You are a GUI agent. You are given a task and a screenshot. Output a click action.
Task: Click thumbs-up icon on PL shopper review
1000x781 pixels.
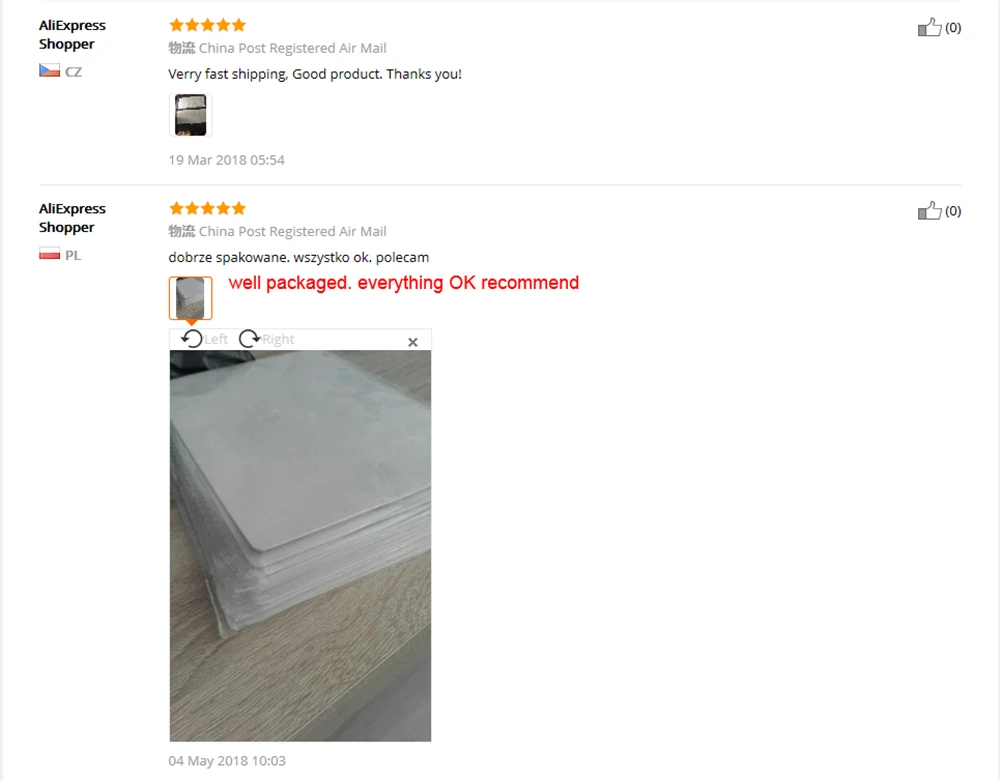point(929,210)
